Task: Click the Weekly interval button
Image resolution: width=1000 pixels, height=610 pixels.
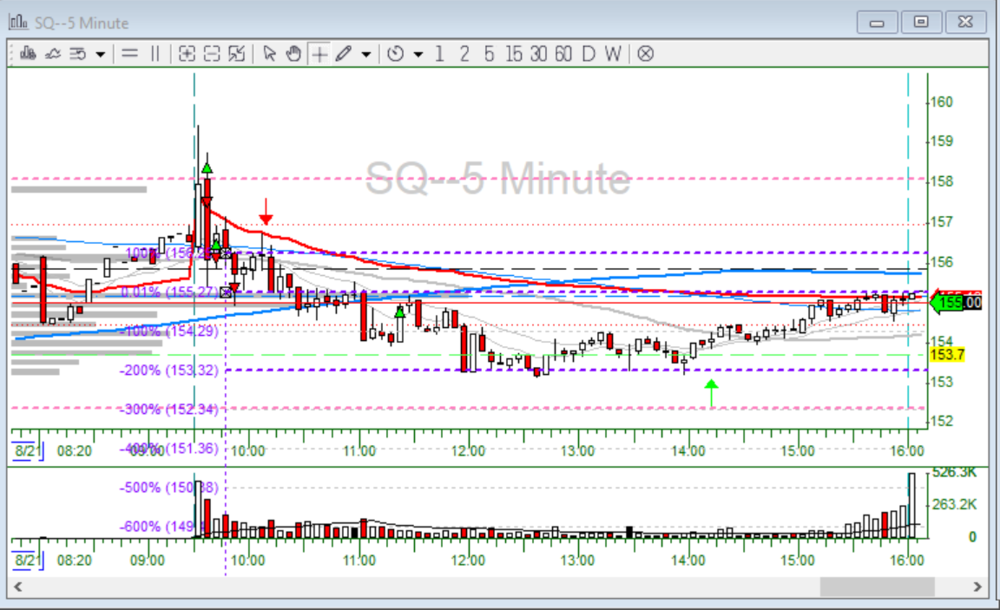Action: click(x=611, y=54)
